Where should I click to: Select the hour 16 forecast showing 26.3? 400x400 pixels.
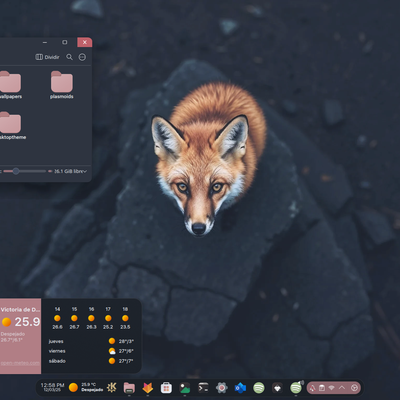pyautogui.click(x=91, y=318)
